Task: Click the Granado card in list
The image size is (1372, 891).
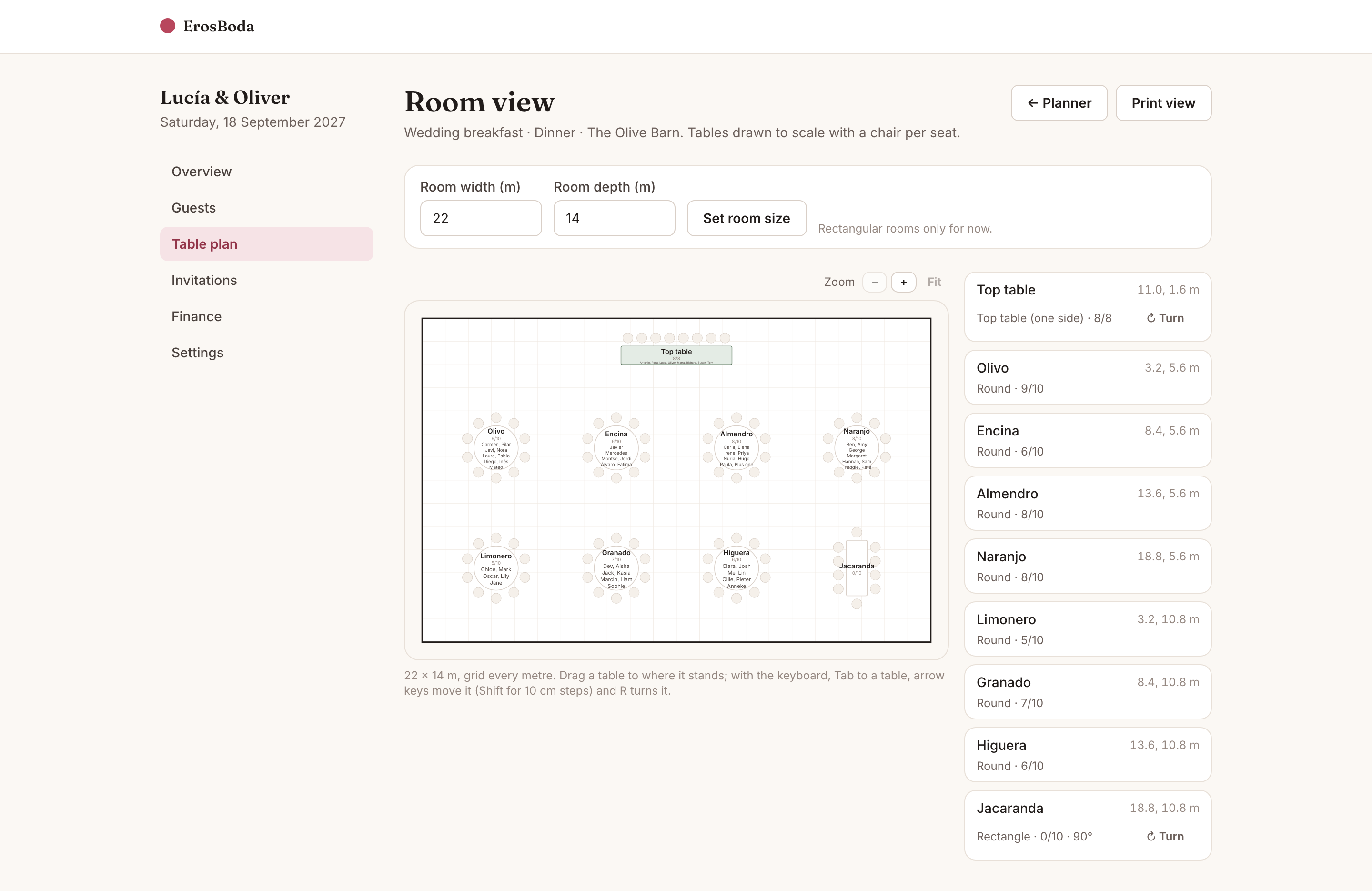Action: click(1088, 691)
